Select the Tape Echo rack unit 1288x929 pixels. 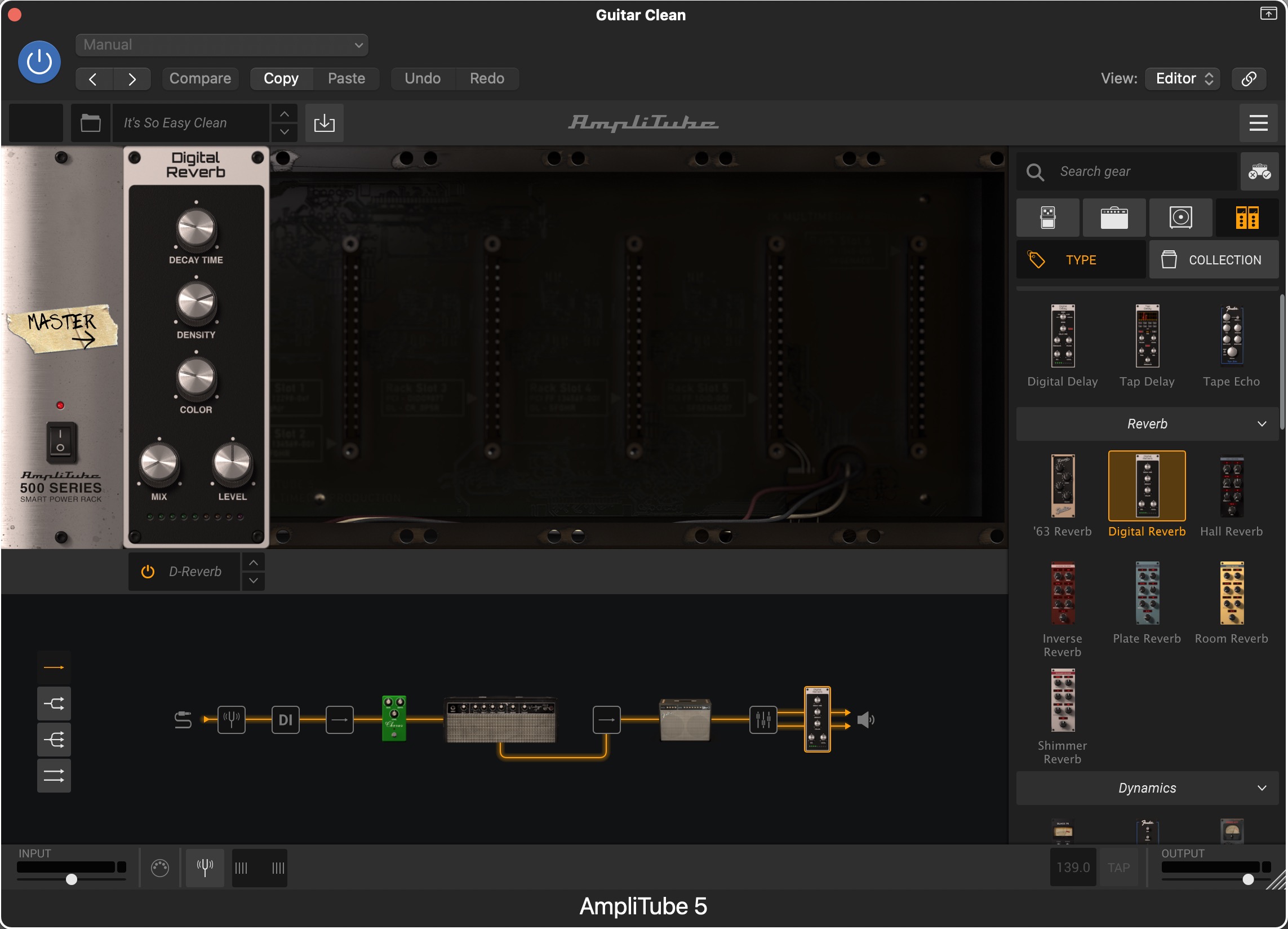[x=1231, y=346]
